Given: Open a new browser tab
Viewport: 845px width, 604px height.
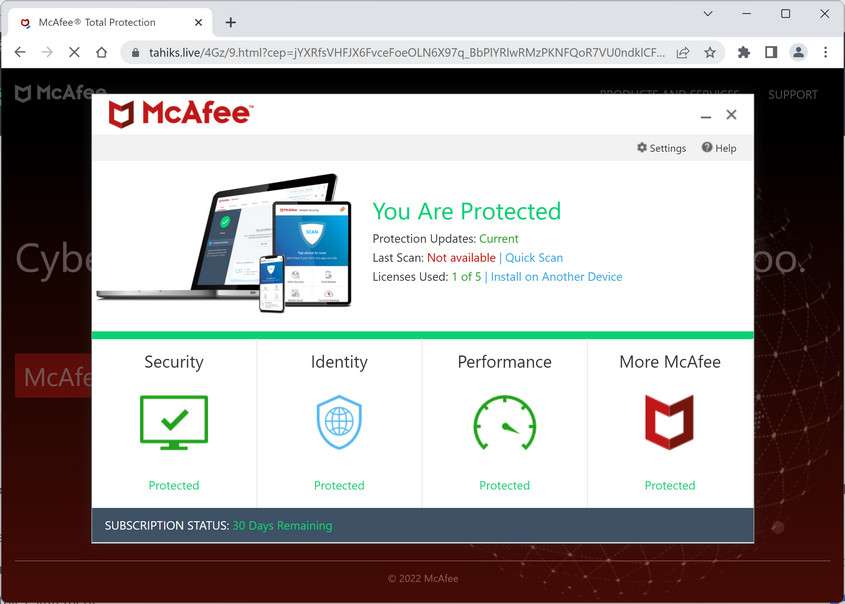Looking at the screenshot, I should [x=231, y=23].
